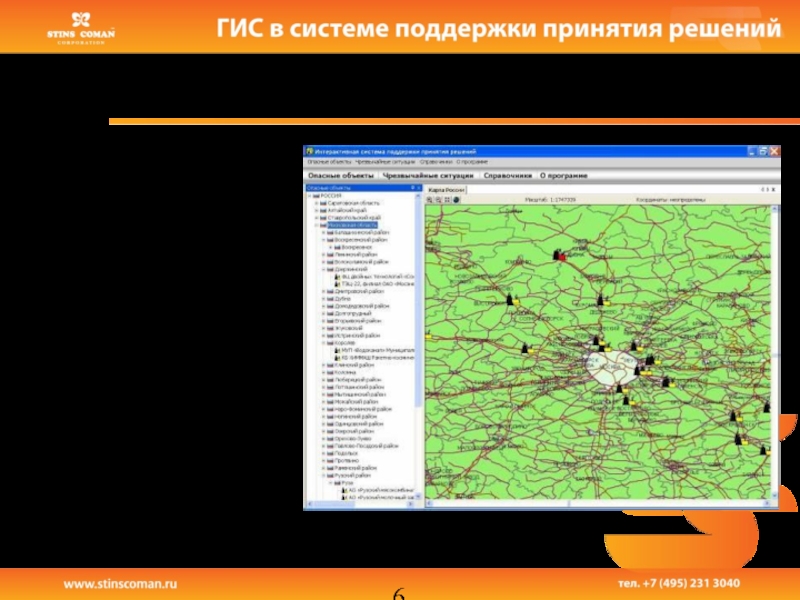
Task: Select ТЭЦ-22 object in the tree
Action: pos(378,284)
